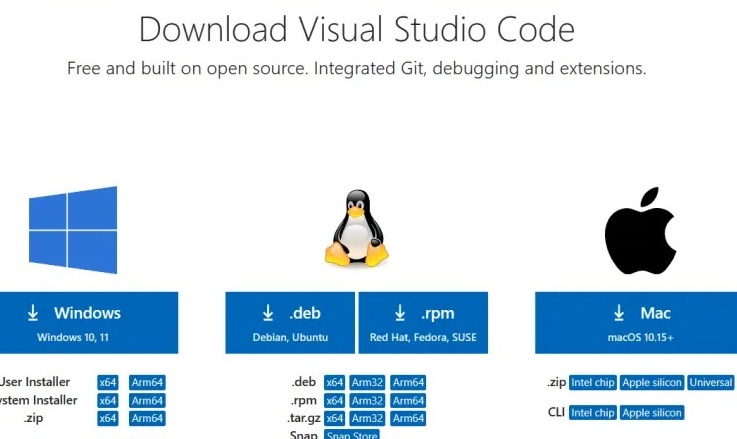This screenshot has width=737, height=439.
Task: Click the download arrow on .deb button
Action: click(268, 313)
